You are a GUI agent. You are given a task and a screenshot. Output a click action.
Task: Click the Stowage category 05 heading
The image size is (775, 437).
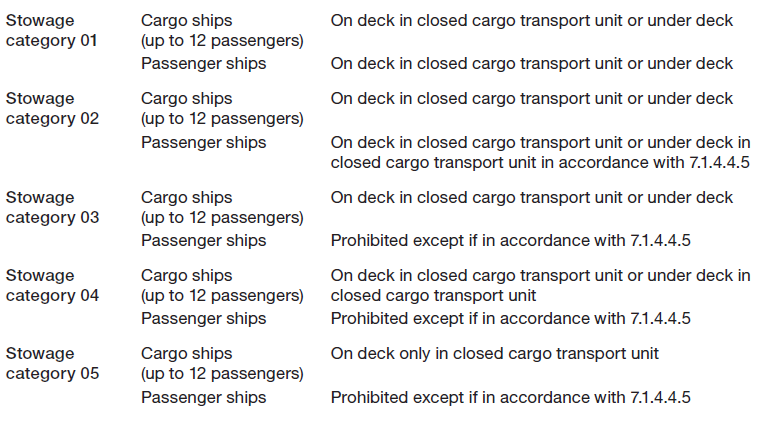[x=52, y=363]
